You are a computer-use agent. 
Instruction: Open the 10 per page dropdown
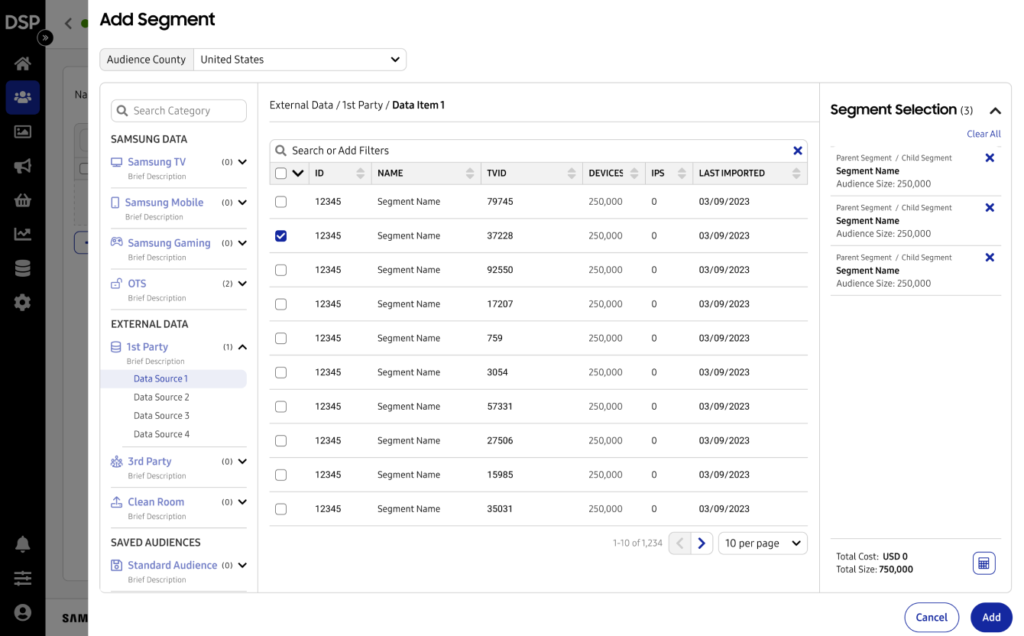tap(763, 543)
